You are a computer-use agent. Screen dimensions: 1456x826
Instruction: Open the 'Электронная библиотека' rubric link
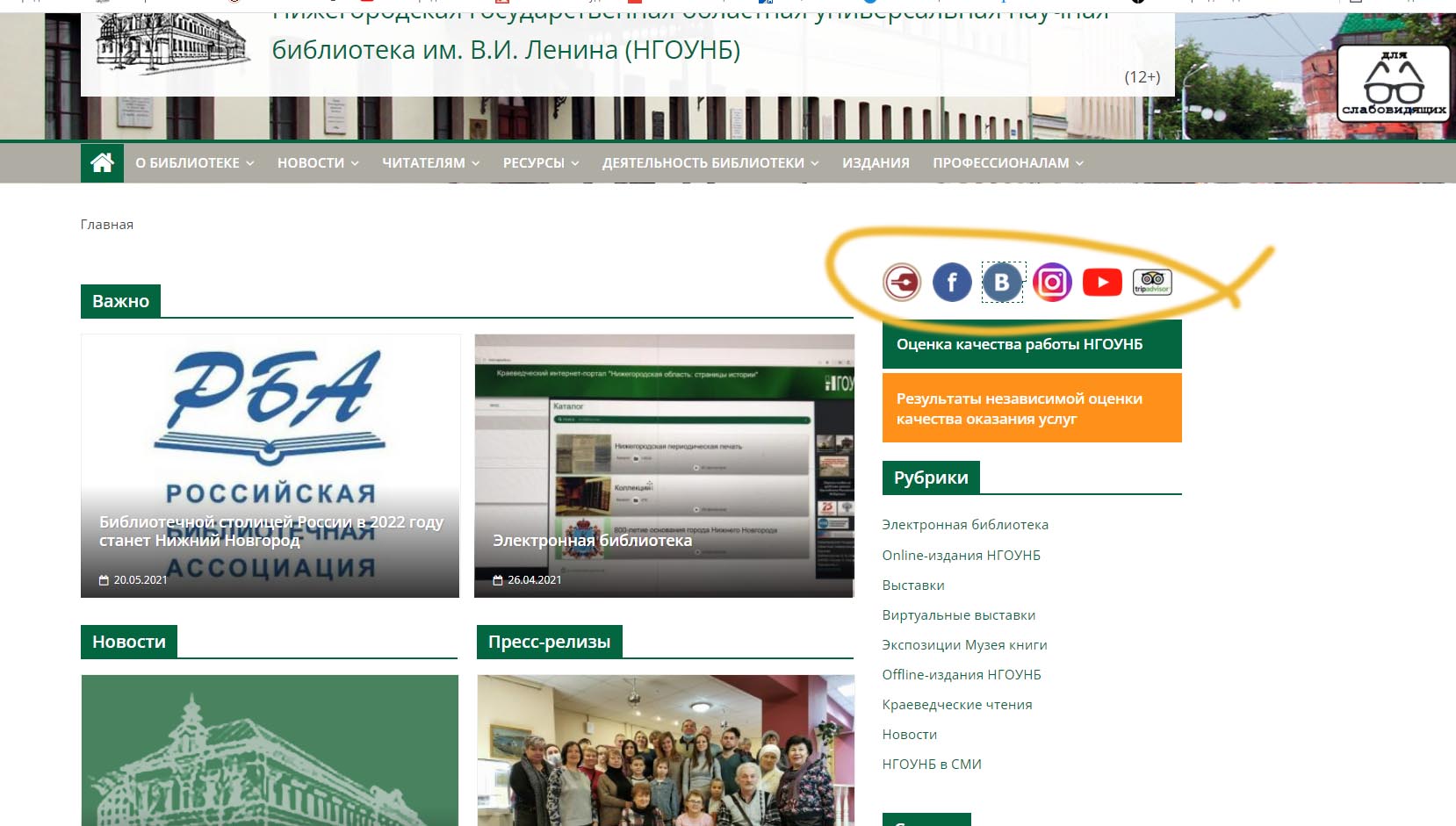(x=965, y=525)
